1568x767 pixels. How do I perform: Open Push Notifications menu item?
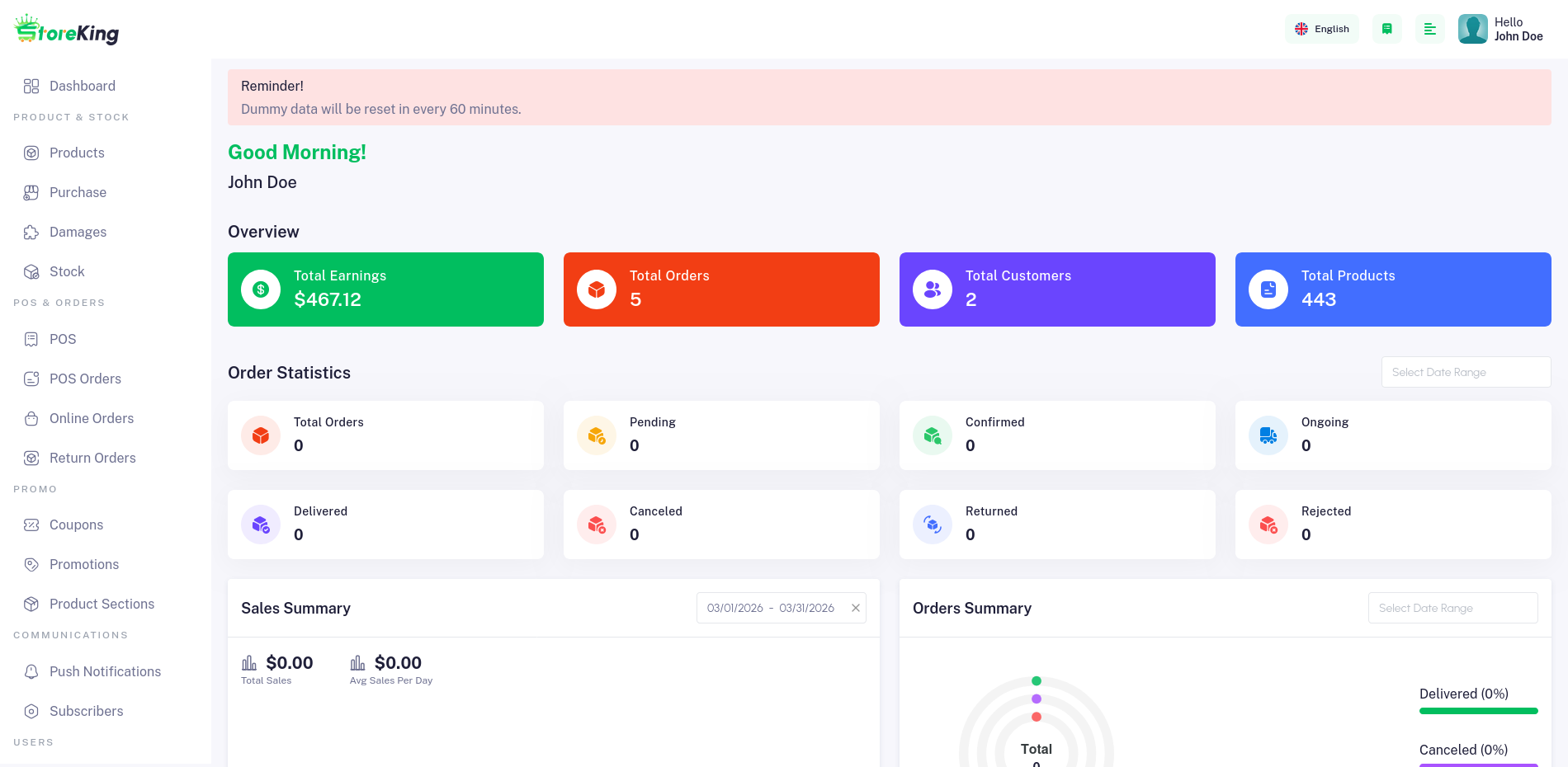(105, 671)
